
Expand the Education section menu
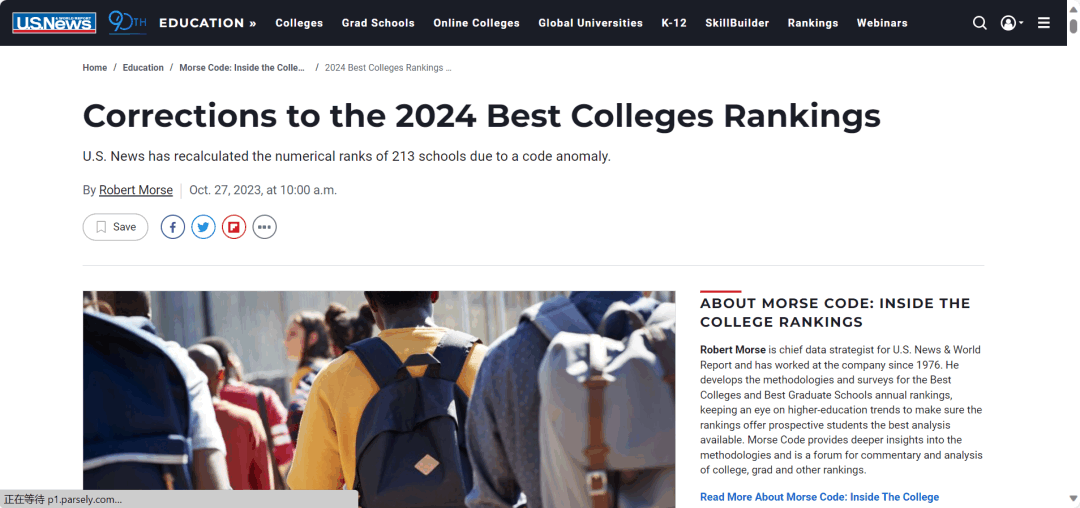point(207,23)
